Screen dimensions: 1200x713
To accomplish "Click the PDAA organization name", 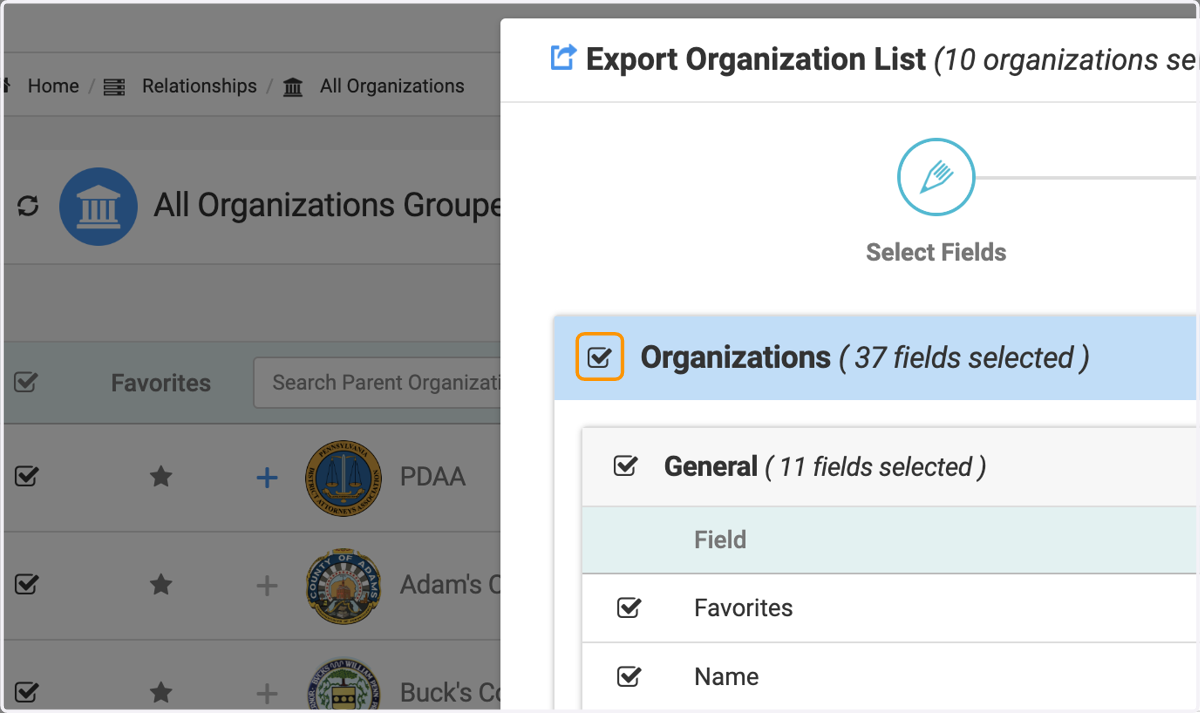I will click(x=433, y=477).
